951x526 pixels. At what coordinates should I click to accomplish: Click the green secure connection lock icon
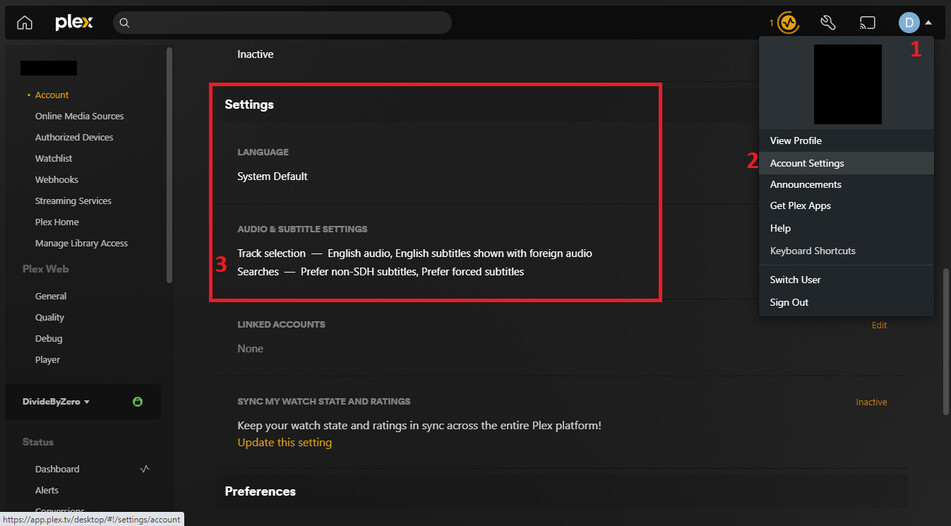tap(138, 402)
